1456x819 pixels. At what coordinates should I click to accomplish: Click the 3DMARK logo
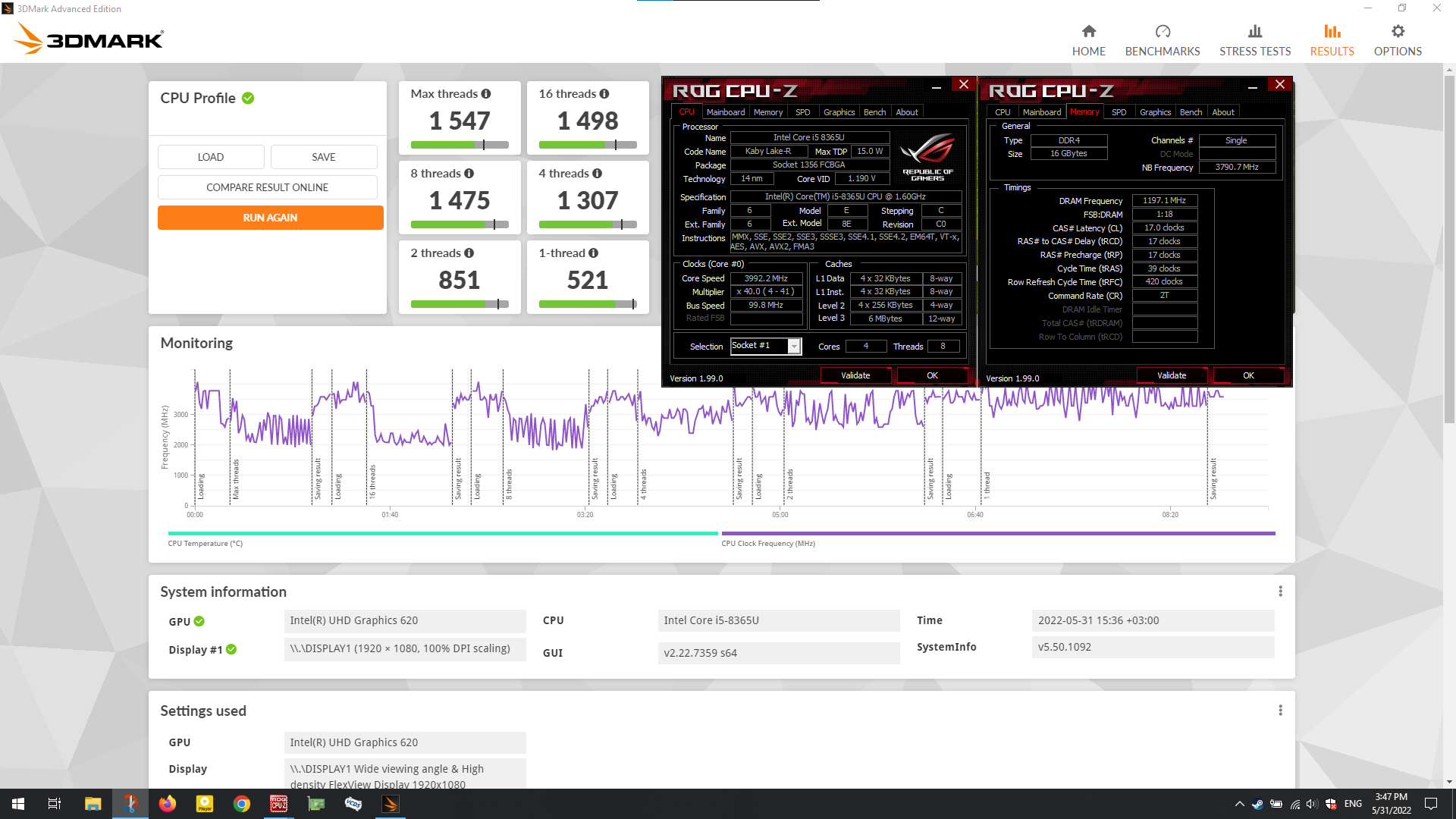[x=89, y=38]
